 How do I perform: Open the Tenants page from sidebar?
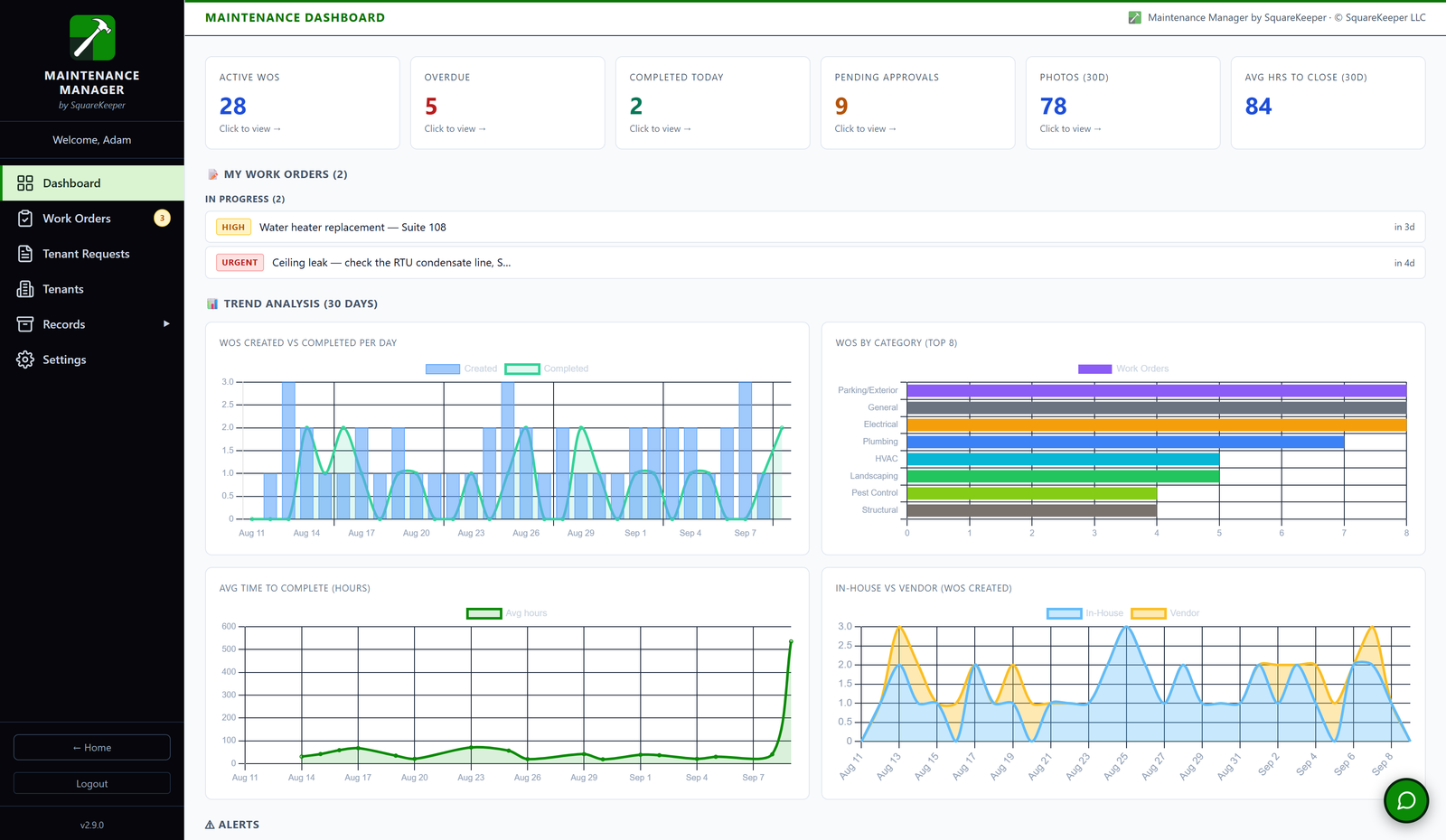(92, 289)
